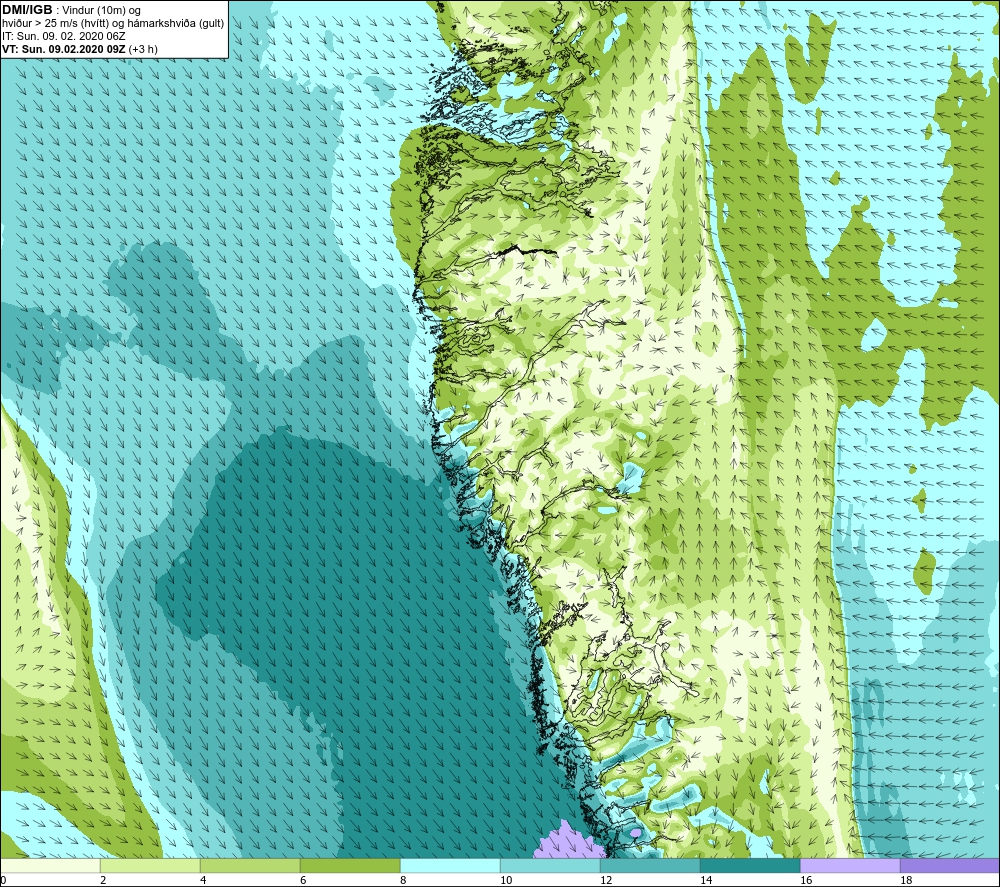Click the DMI/IGB title text

point(27,10)
